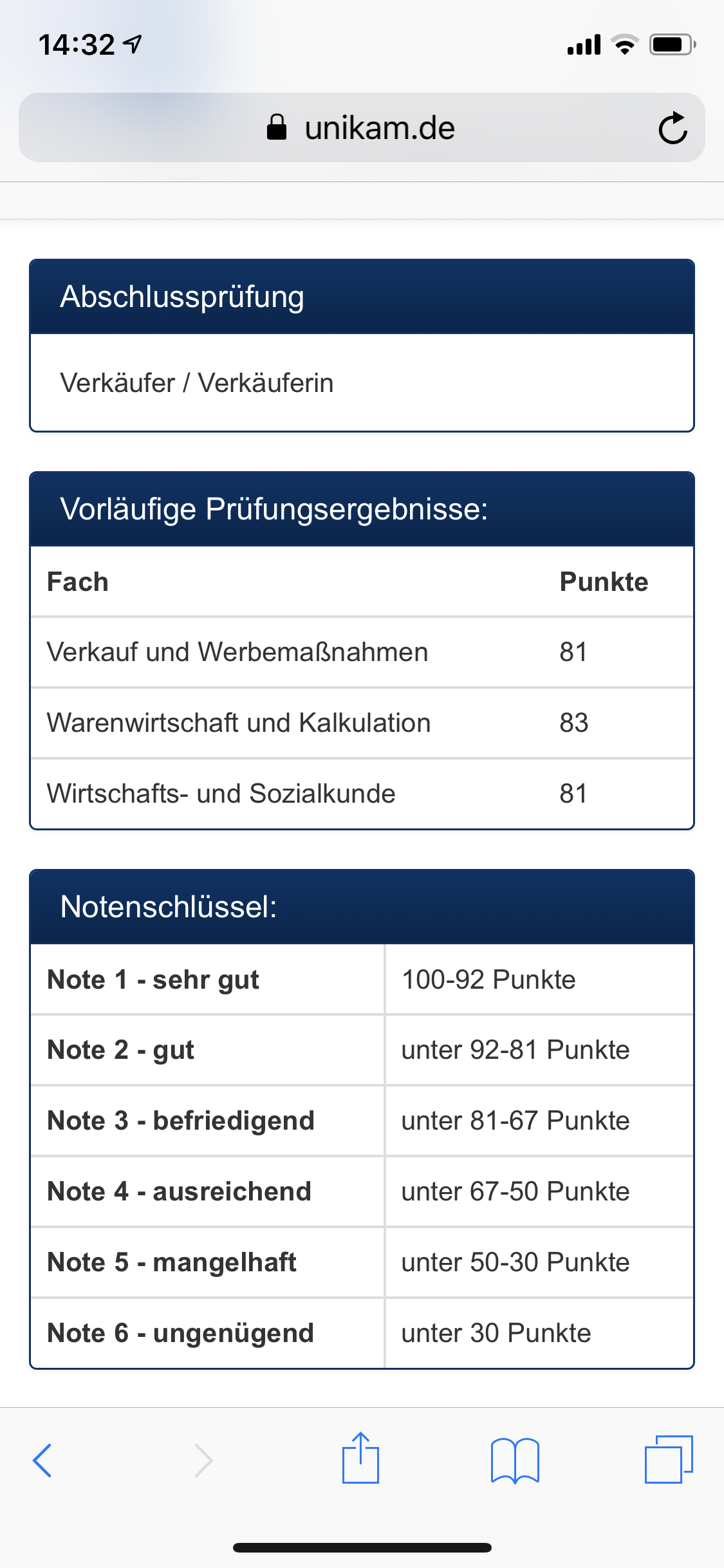Open the bookmarks book icon
This screenshot has height=1568, width=724.
515,1460
